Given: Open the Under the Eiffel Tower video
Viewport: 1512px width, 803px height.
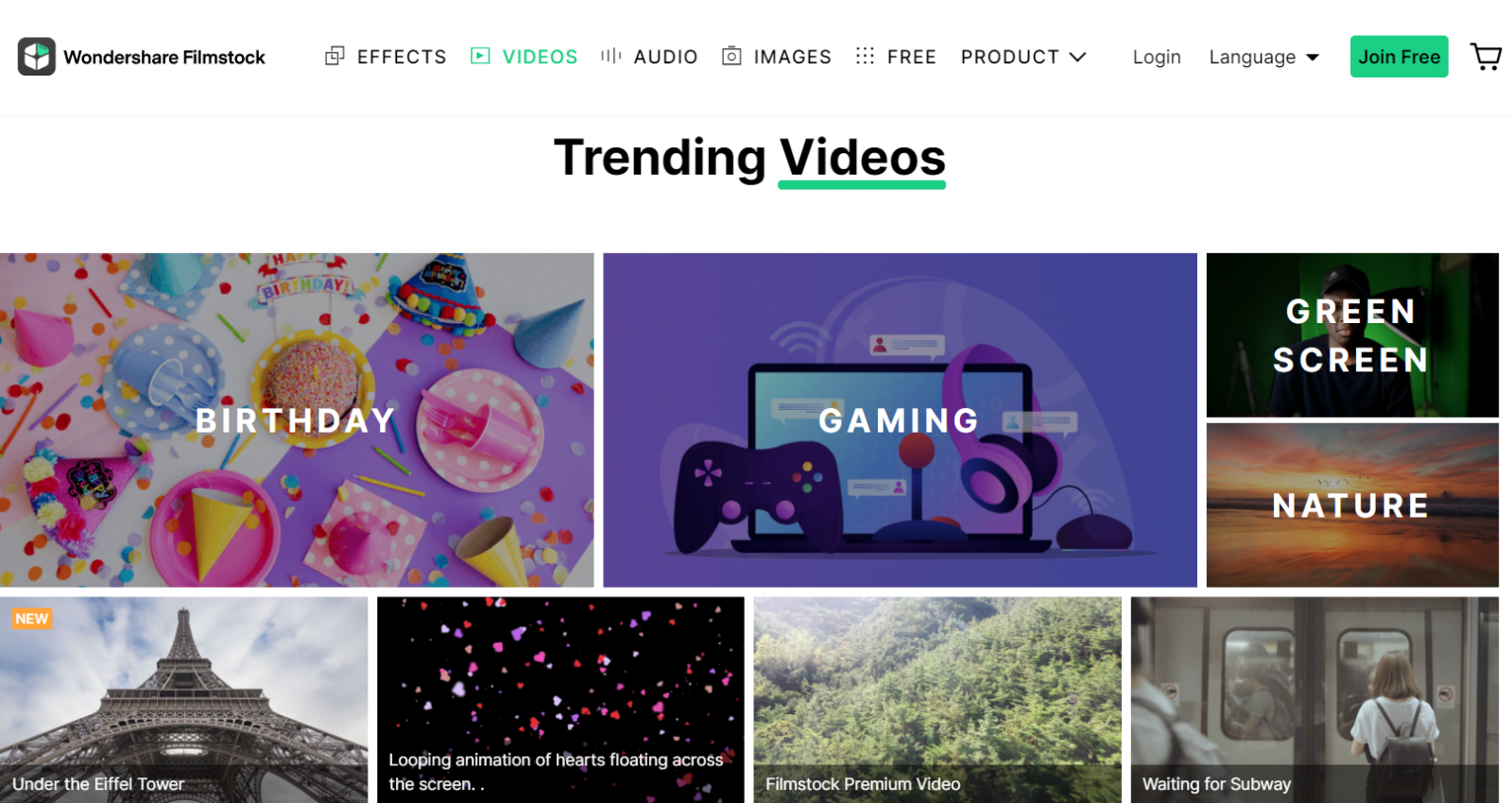Looking at the screenshot, I should [183, 700].
